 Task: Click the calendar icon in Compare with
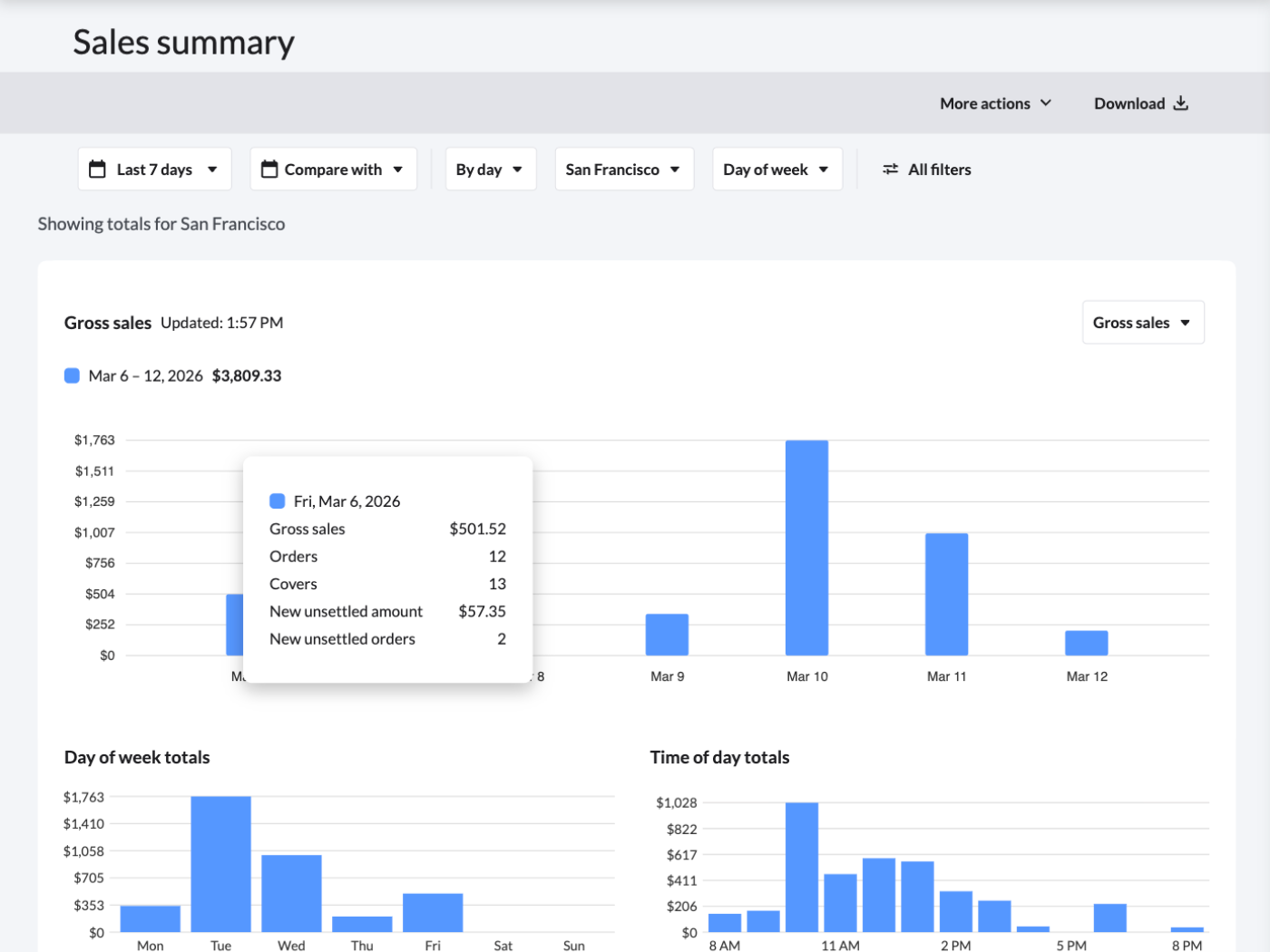(269, 170)
